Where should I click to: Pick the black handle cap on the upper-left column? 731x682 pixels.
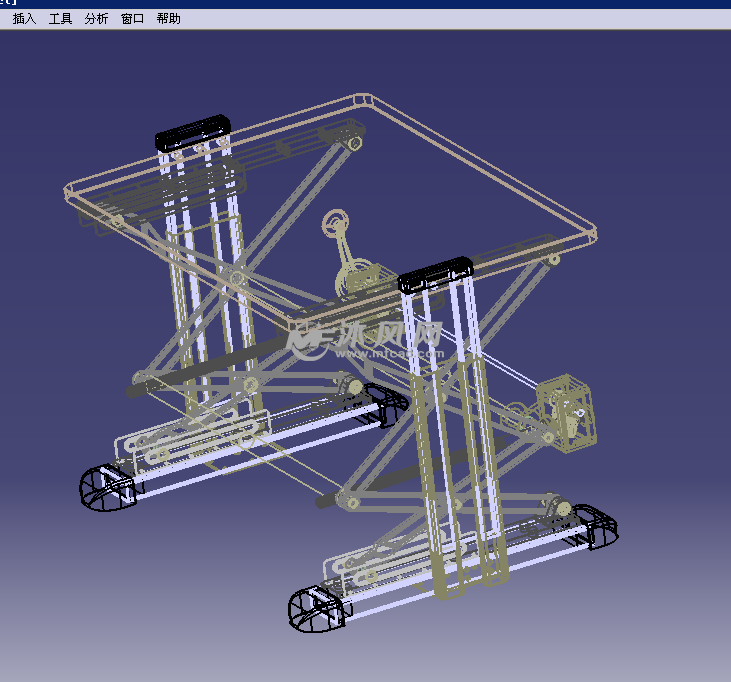[193, 133]
